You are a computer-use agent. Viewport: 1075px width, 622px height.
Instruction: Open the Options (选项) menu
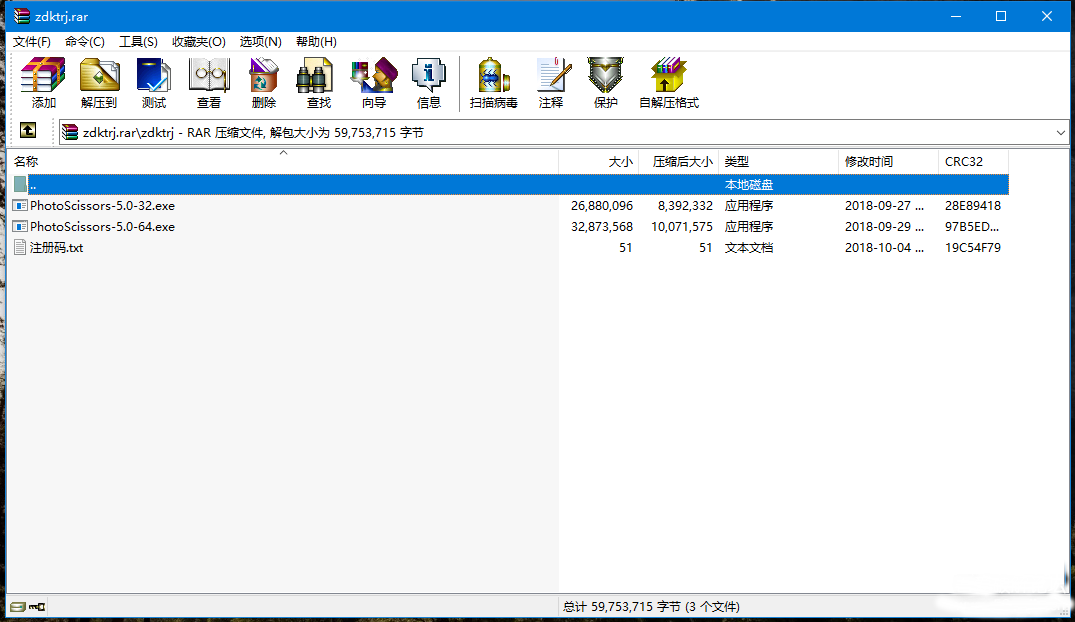point(261,42)
